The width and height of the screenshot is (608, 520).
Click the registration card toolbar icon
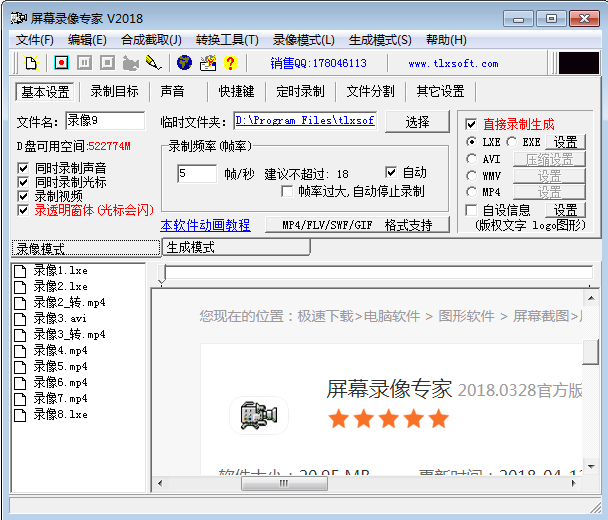click(x=208, y=63)
